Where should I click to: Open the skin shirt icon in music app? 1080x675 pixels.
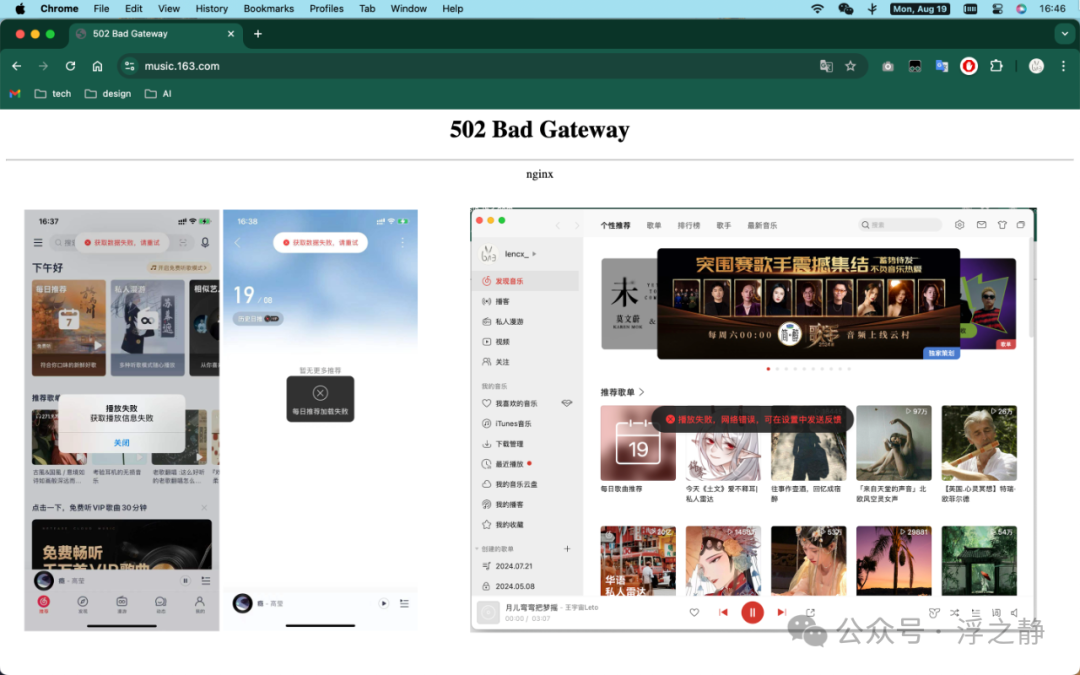(x=1002, y=225)
